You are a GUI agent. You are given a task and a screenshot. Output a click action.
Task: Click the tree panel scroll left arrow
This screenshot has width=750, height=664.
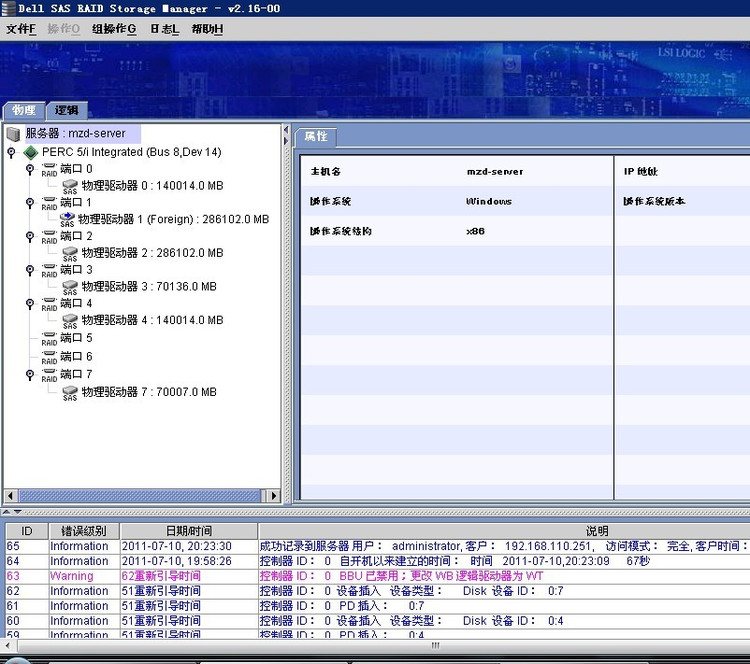[x=11, y=496]
